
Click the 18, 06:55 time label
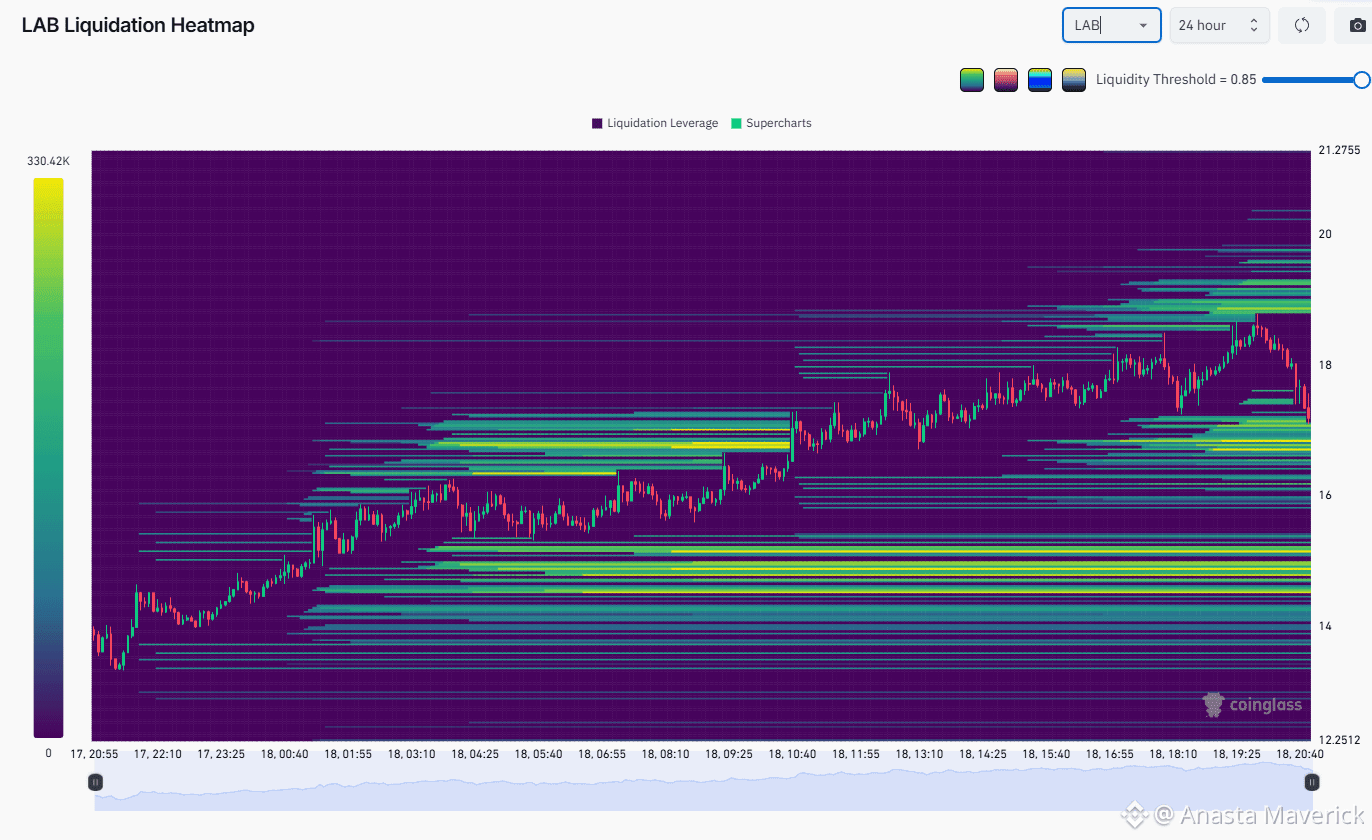pos(602,754)
